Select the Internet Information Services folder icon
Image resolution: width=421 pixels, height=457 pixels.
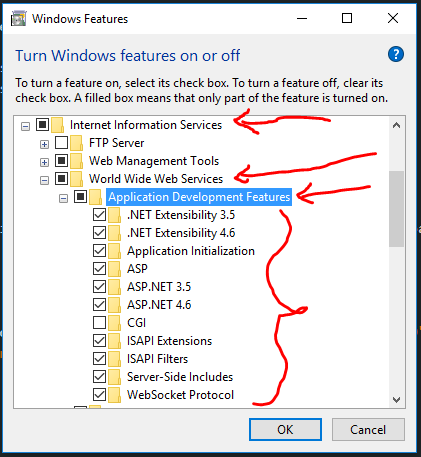click(x=58, y=125)
